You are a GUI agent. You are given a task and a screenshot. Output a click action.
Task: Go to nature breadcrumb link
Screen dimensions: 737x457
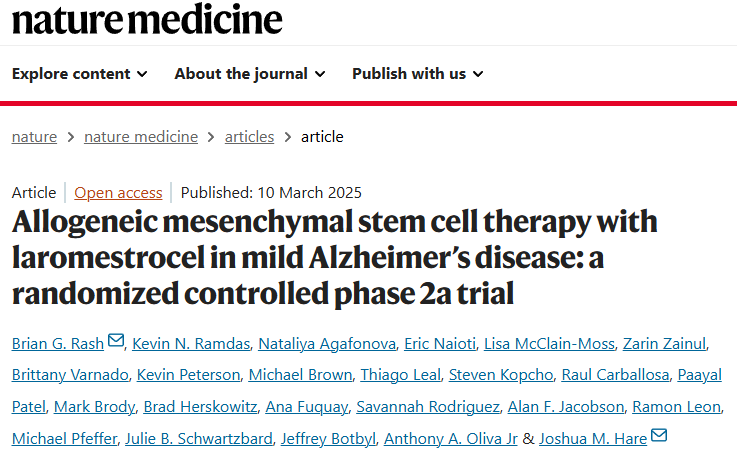[34, 137]
